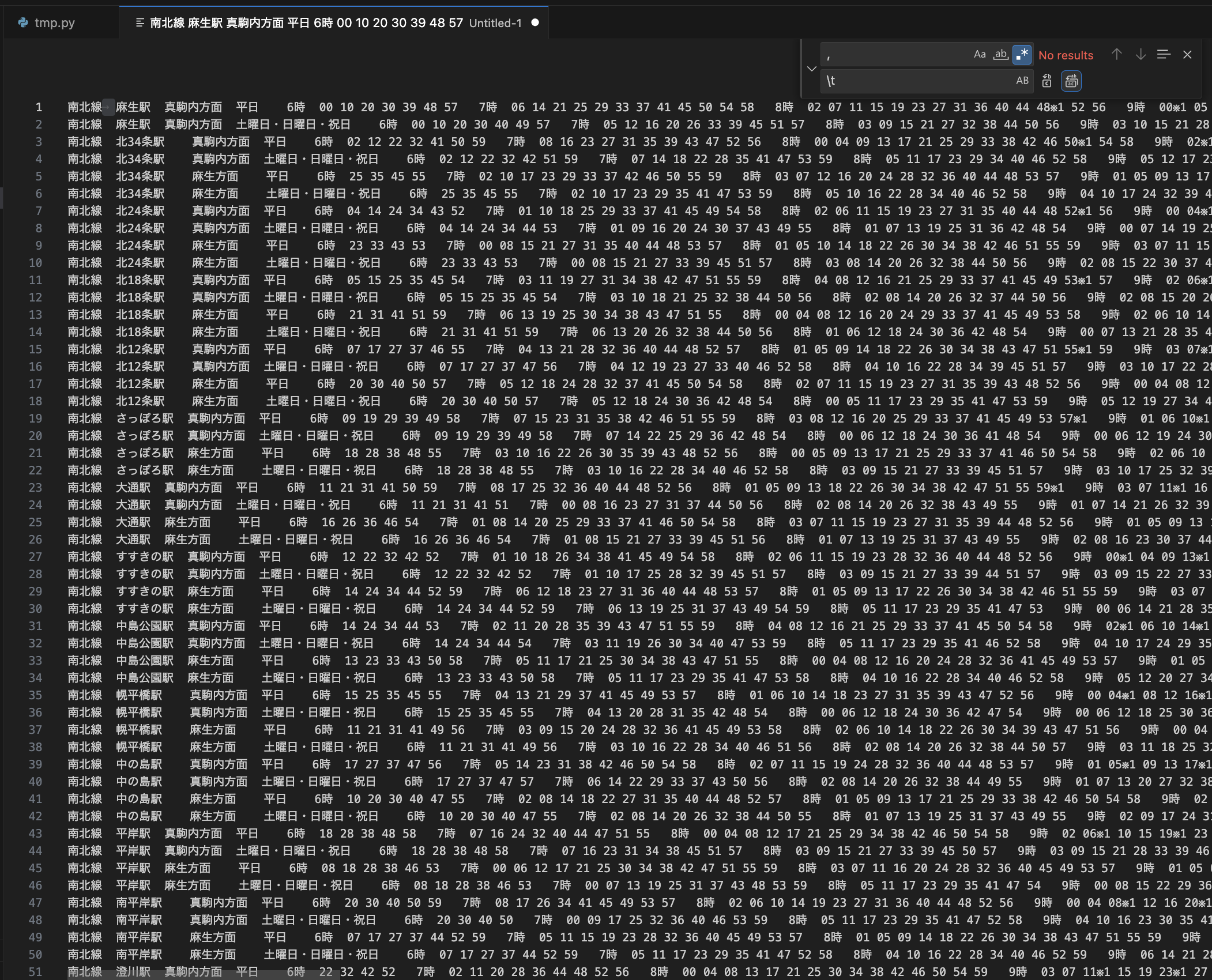Toggle Match Case in find box
This screenshot has width=1212, height=980.
(x=979, y=55)
